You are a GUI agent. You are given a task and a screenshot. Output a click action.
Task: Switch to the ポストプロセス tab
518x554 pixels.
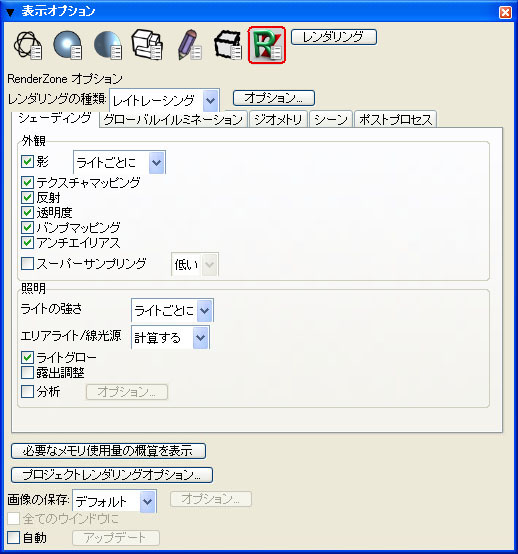click(x=395, y=119)
